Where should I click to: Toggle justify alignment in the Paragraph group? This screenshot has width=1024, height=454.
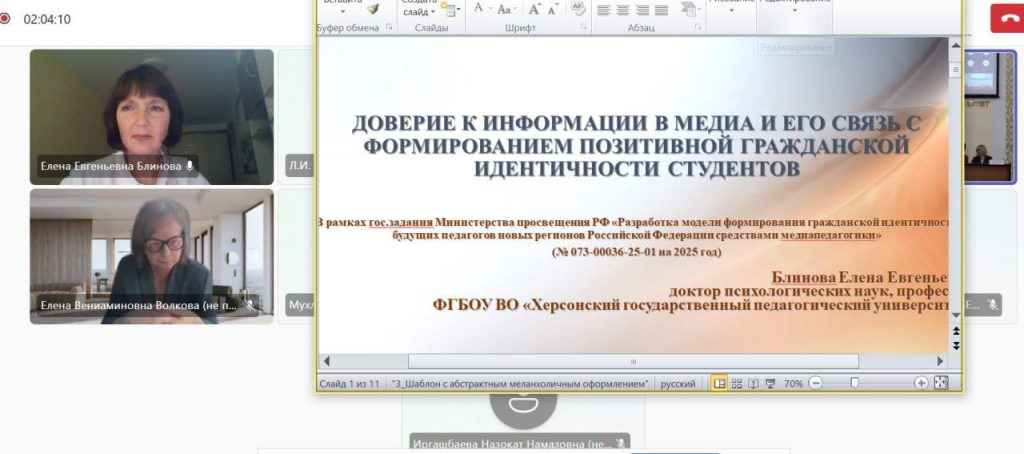click(660, 9)
